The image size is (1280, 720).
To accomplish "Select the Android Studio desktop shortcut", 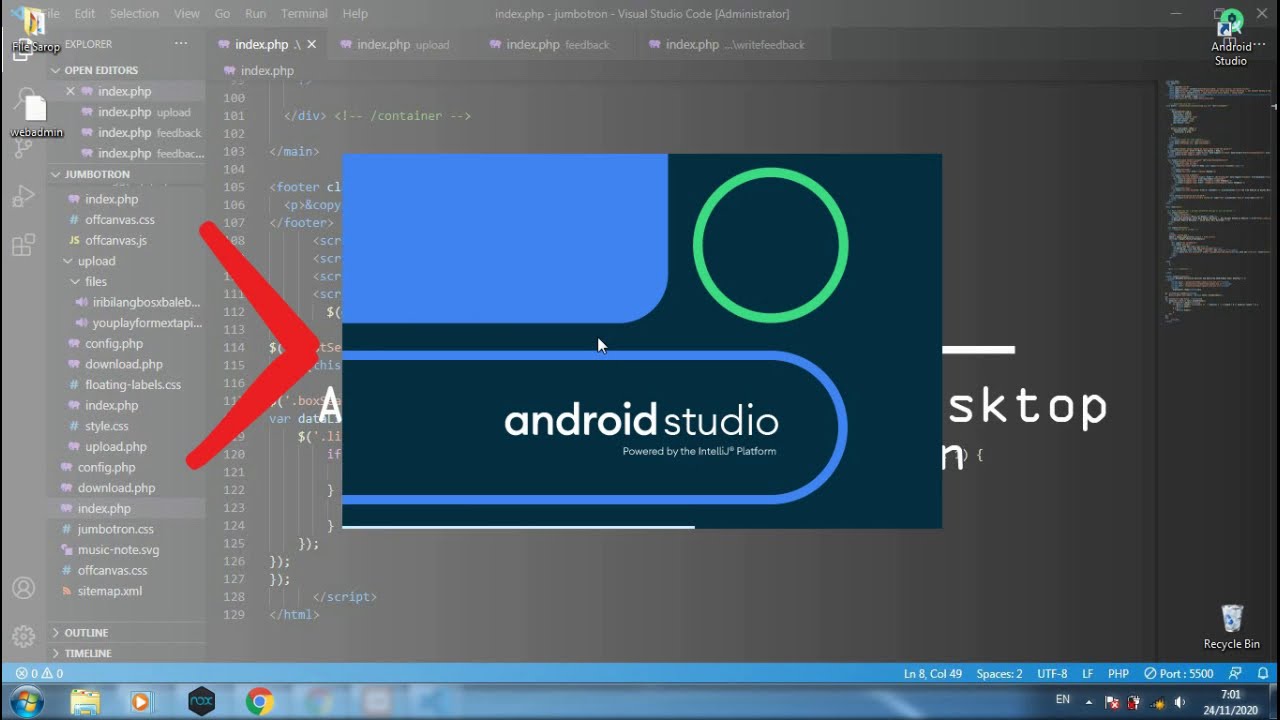I will [1231, 38].
